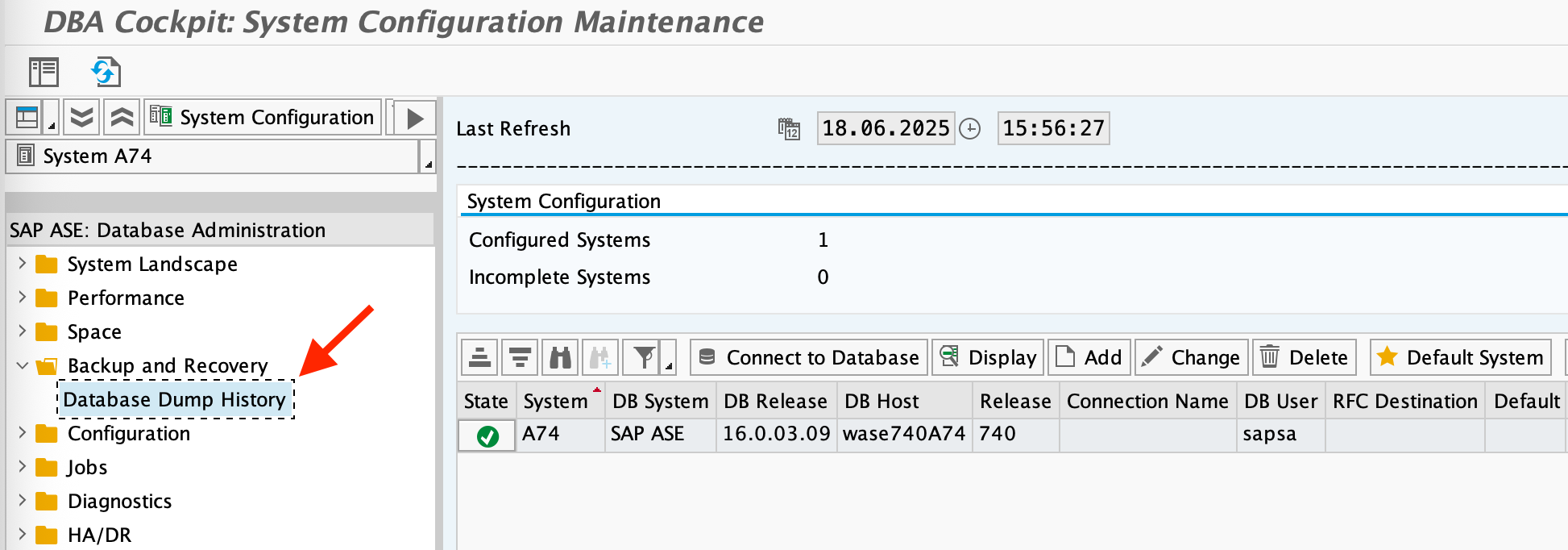1568x550 pixels.
Task: Click the Last Refresh date field
Action: tap(885, 128)
